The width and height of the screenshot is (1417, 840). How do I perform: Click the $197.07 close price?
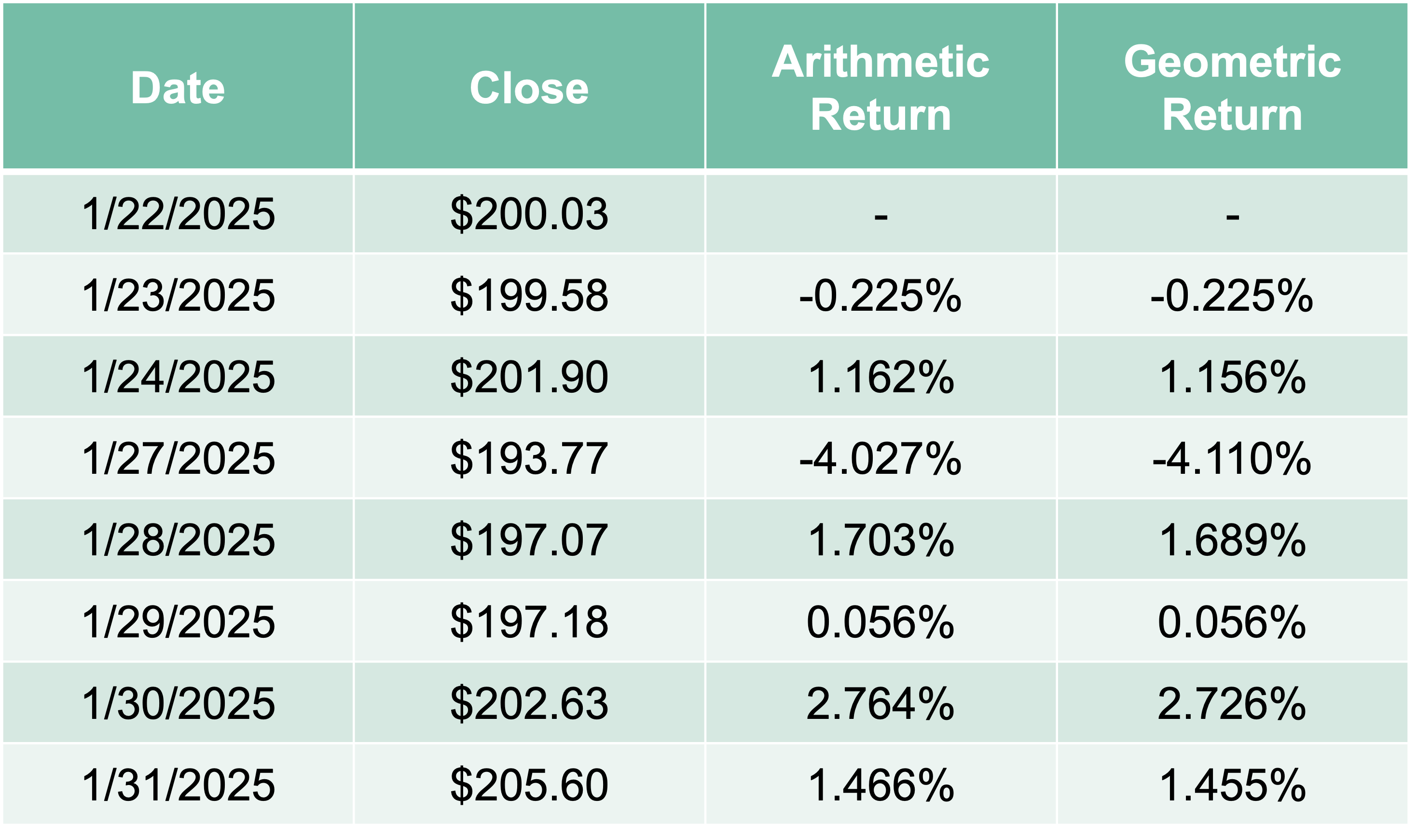530,540
